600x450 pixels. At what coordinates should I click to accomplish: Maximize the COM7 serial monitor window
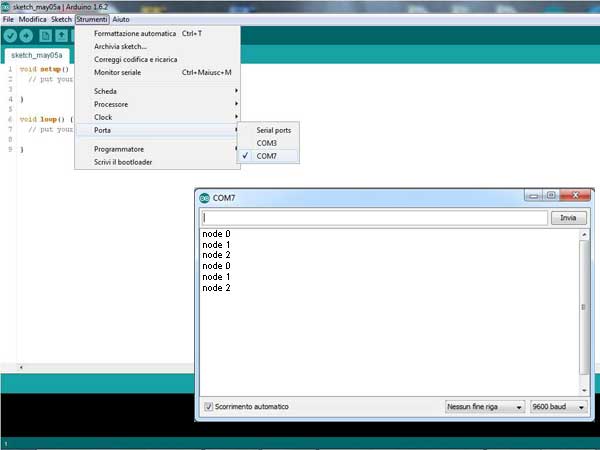click(x=551, y=196)
